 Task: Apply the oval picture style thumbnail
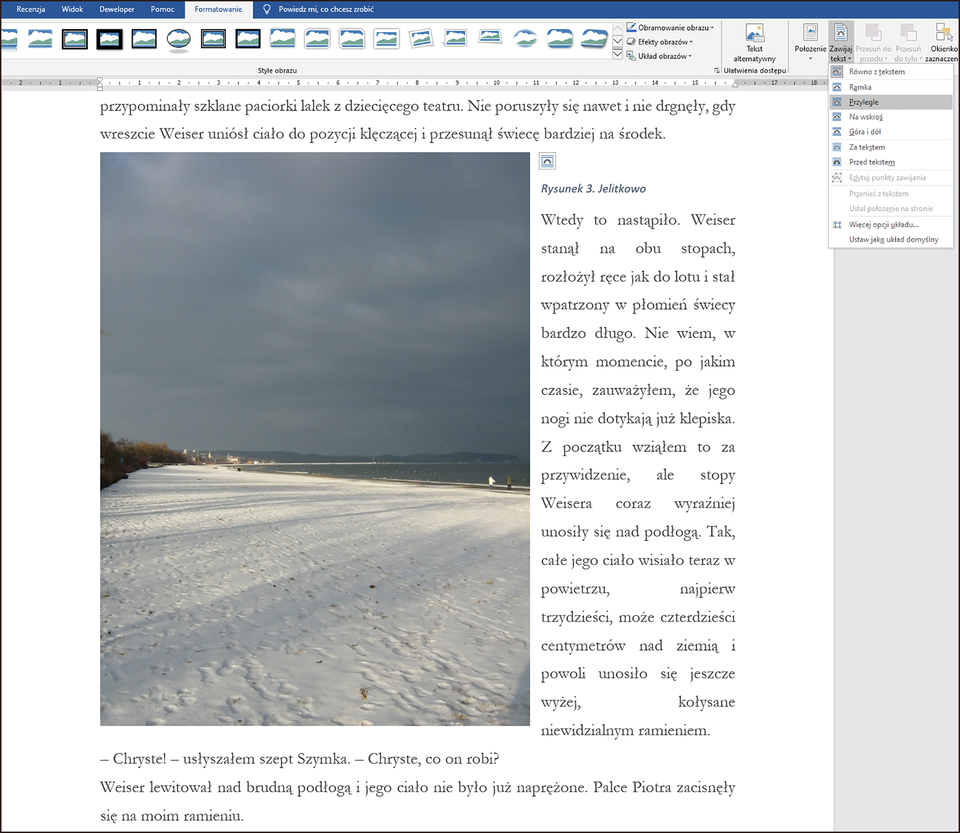(x=179, y=39)
